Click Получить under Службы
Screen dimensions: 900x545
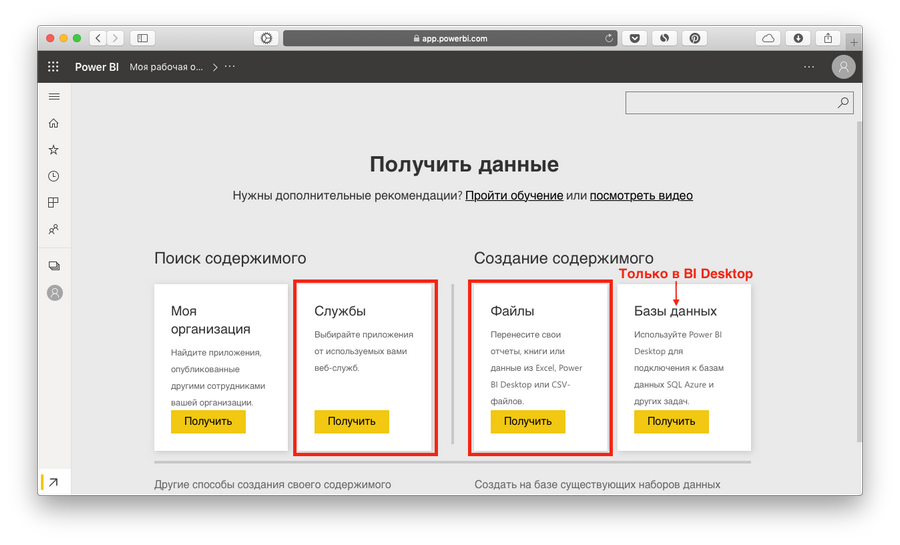click(x=351, y=422)
